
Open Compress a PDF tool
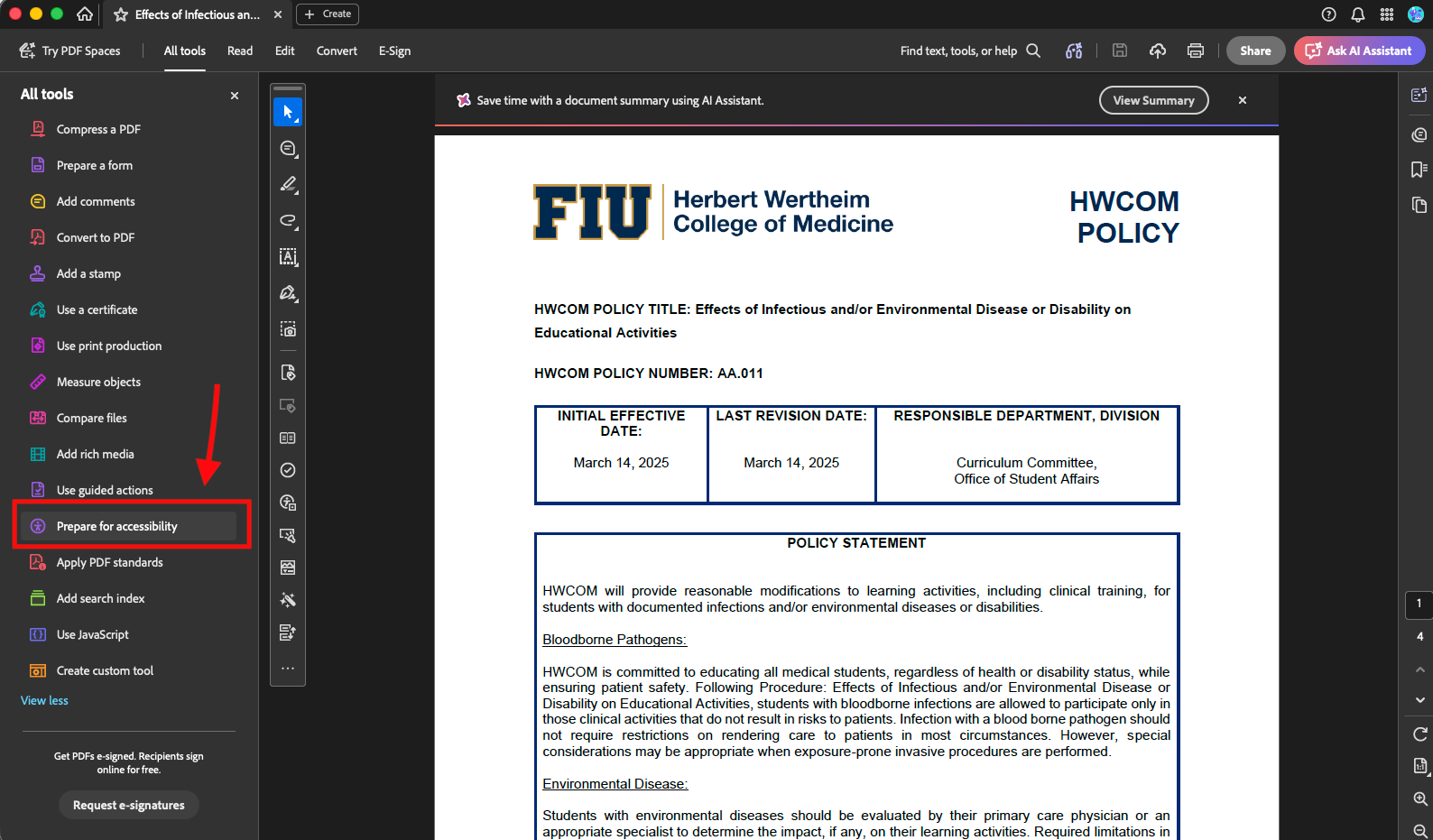pos(128,129)
